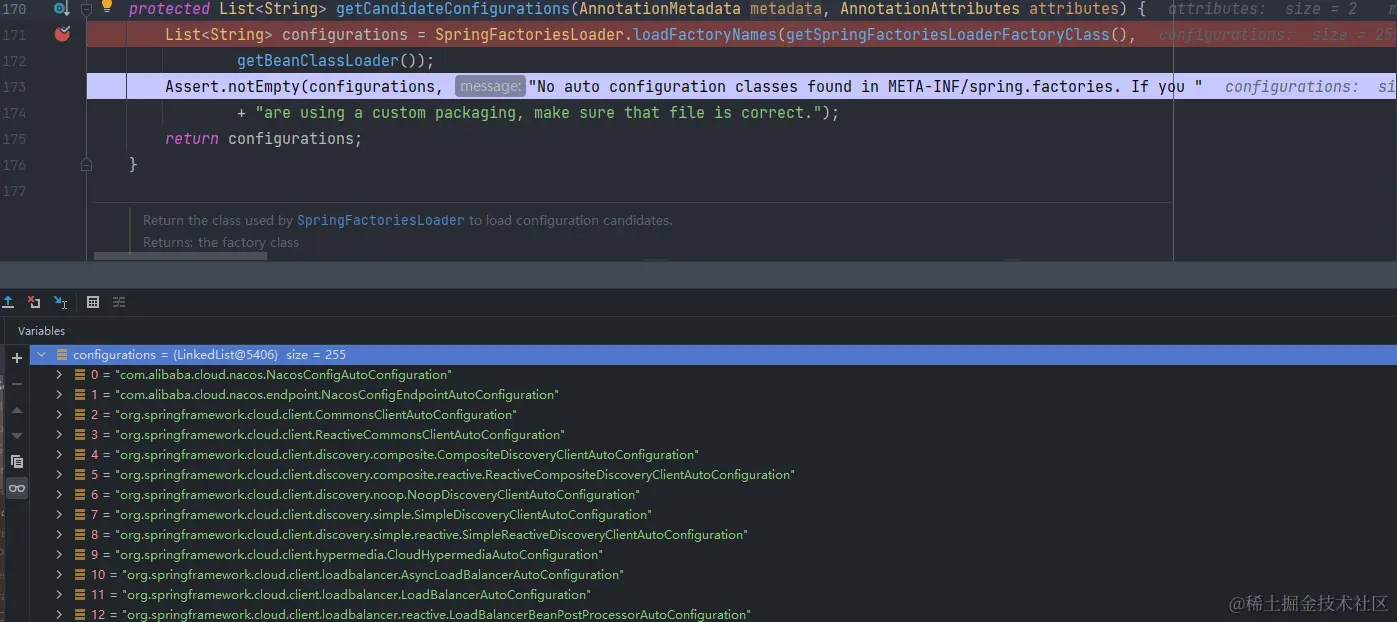Click the list icon of element 0
The width and height of the screenshot is (1397, 622).
[x=80, y=375]
